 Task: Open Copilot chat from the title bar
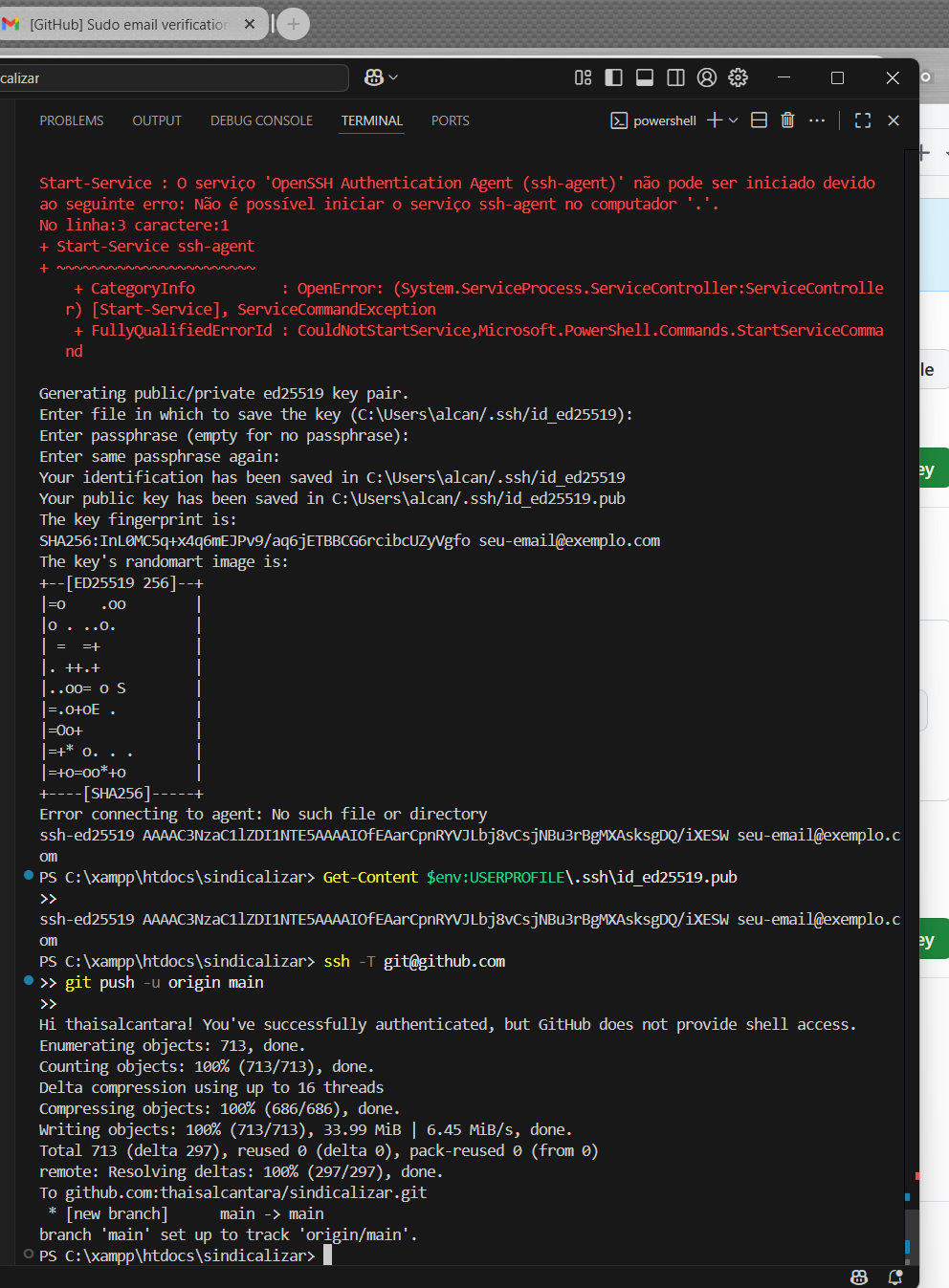tap(374, 77)
